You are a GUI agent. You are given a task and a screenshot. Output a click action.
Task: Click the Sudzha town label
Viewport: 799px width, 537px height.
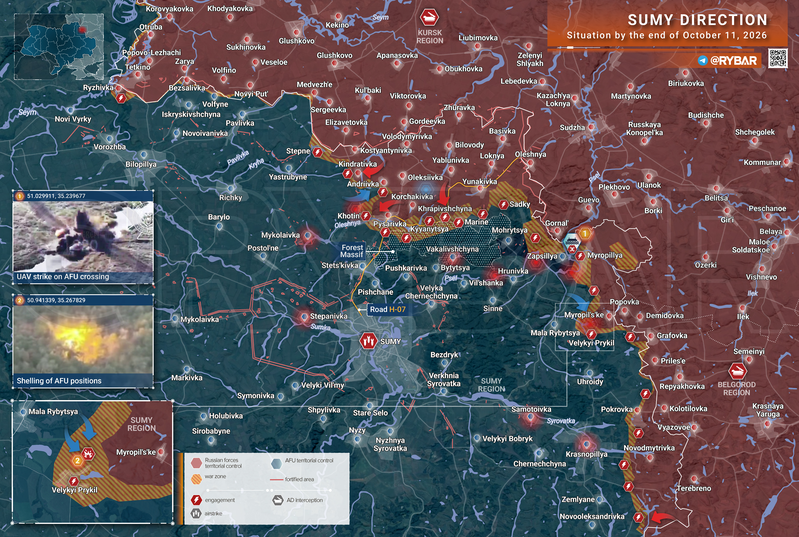572,127
